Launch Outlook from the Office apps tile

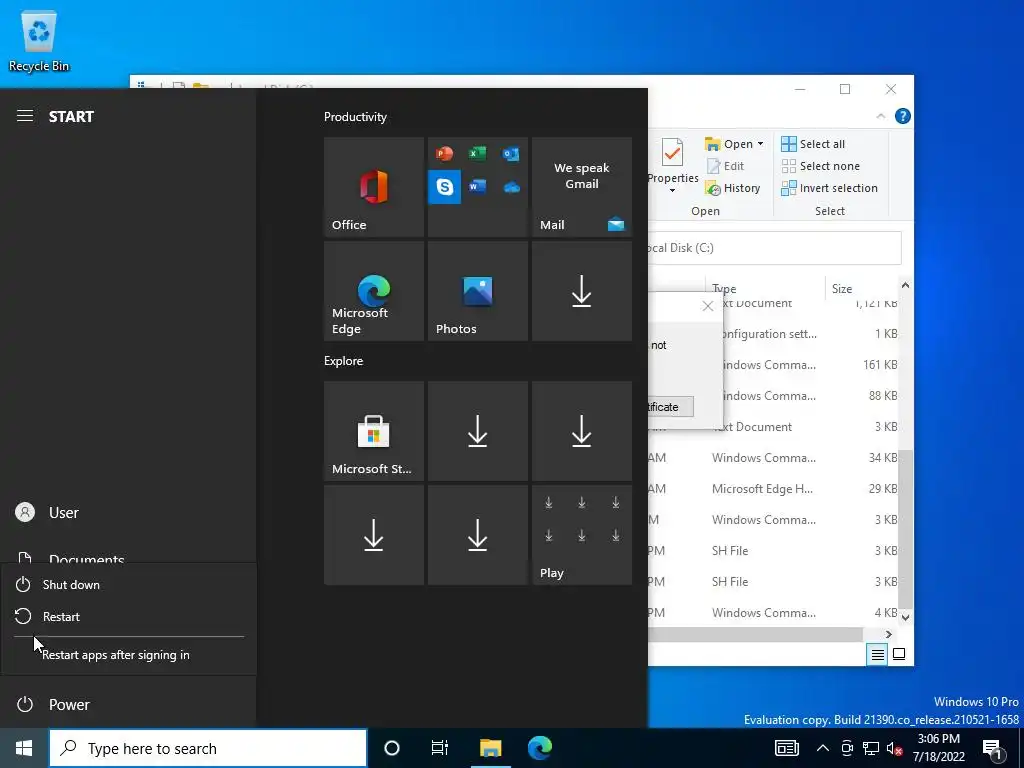click(511, 153)
